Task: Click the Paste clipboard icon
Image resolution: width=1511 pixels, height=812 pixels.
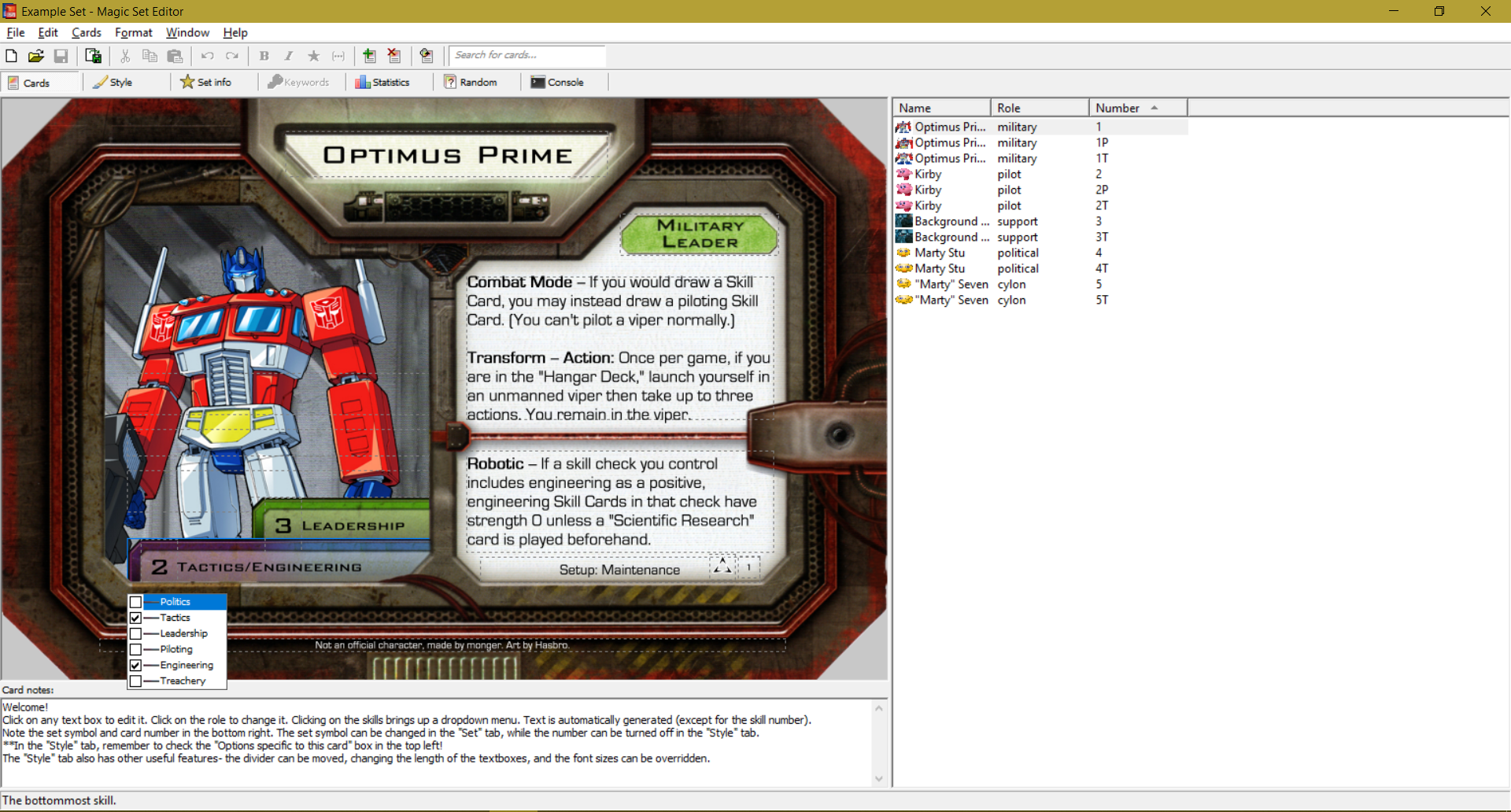Action: pos(175,56)
